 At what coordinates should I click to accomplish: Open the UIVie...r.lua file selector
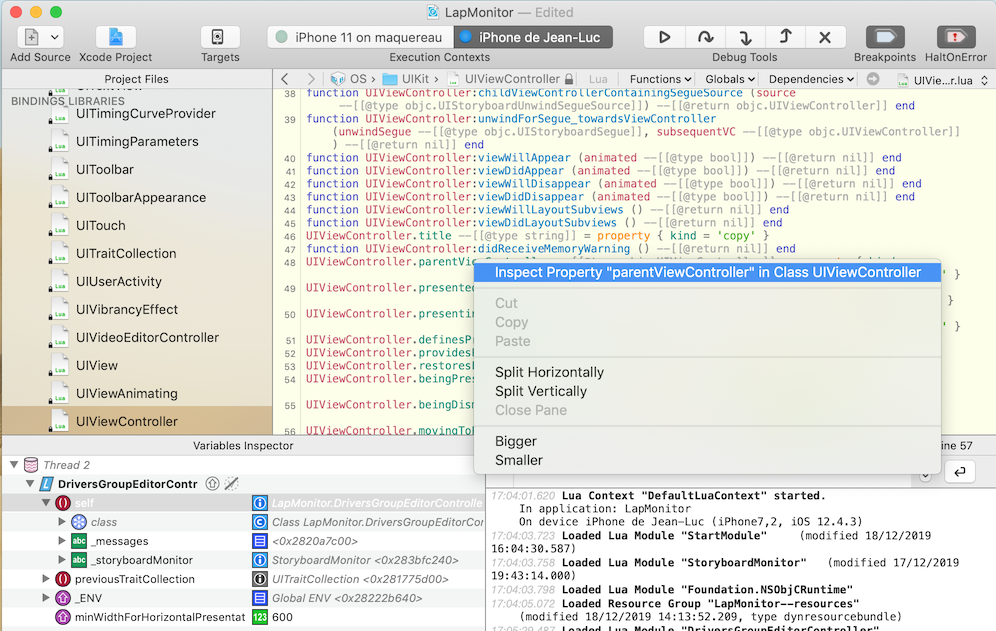(943, 80)
